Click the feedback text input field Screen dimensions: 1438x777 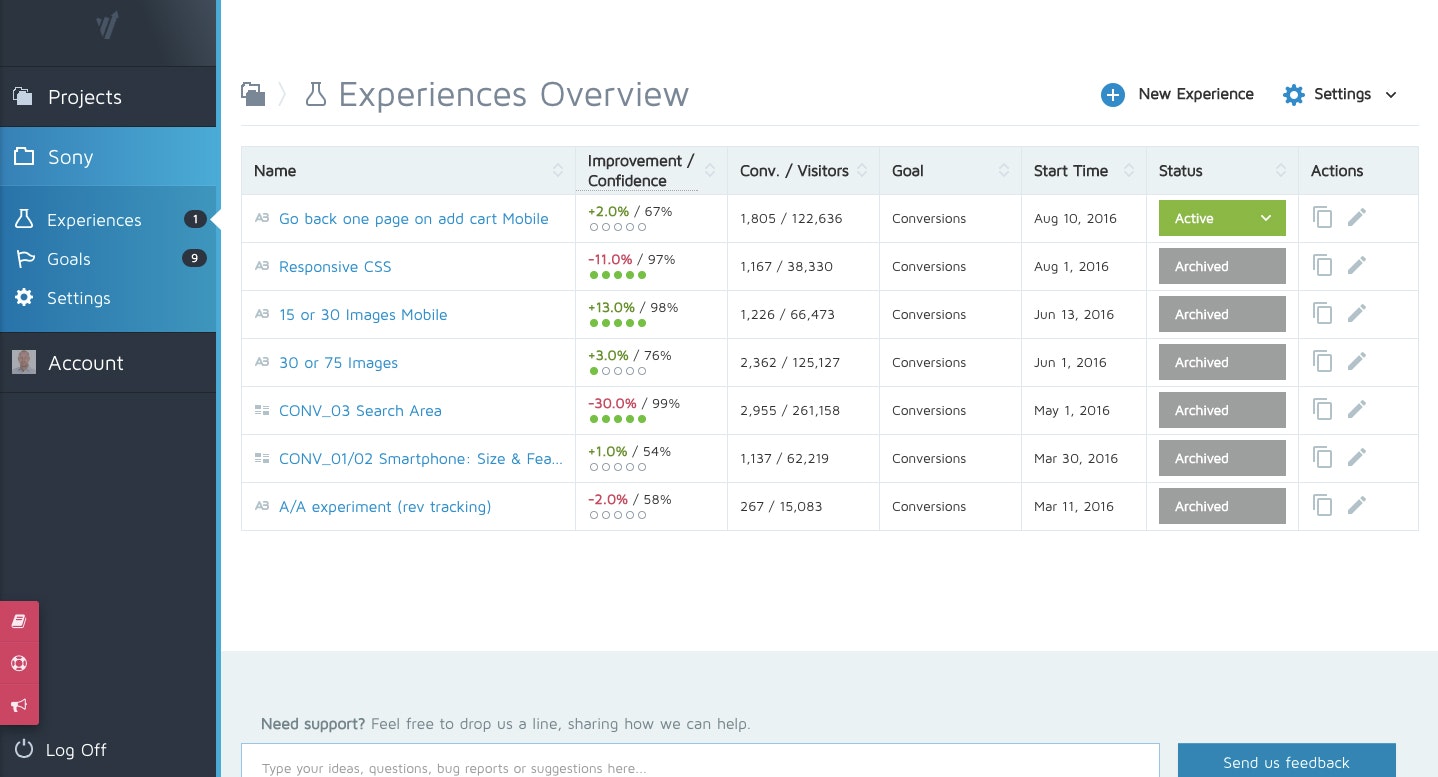click(700, 766)
